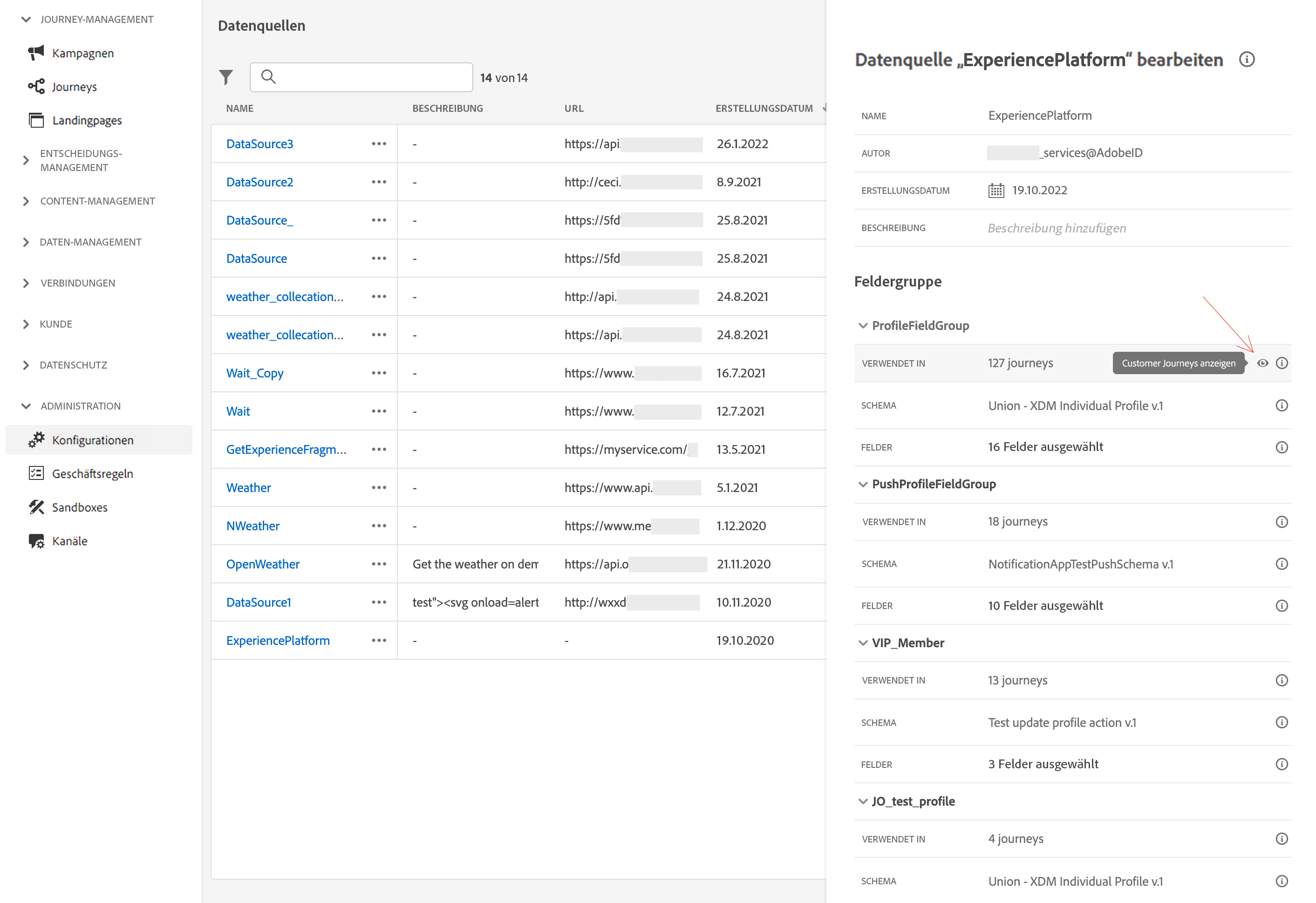
Task: Open more options for DataSource3
Action: [379, 144]
